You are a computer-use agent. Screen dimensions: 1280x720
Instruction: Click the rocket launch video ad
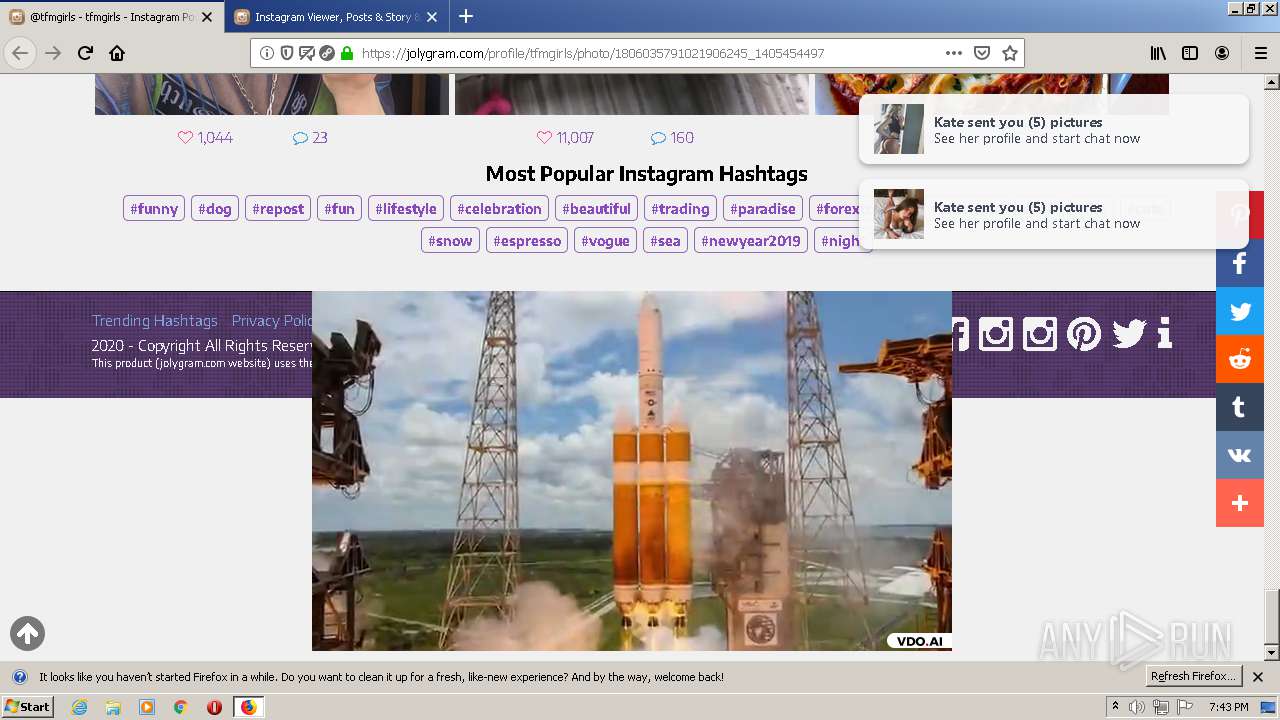point(632,471)
